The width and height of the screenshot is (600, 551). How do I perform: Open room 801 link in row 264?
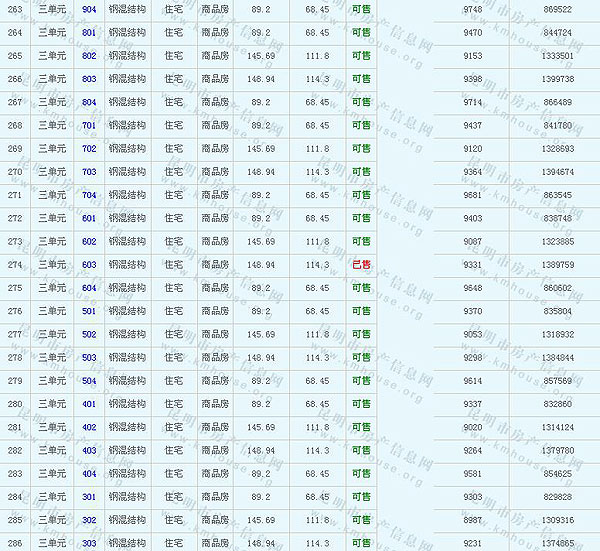89,32
